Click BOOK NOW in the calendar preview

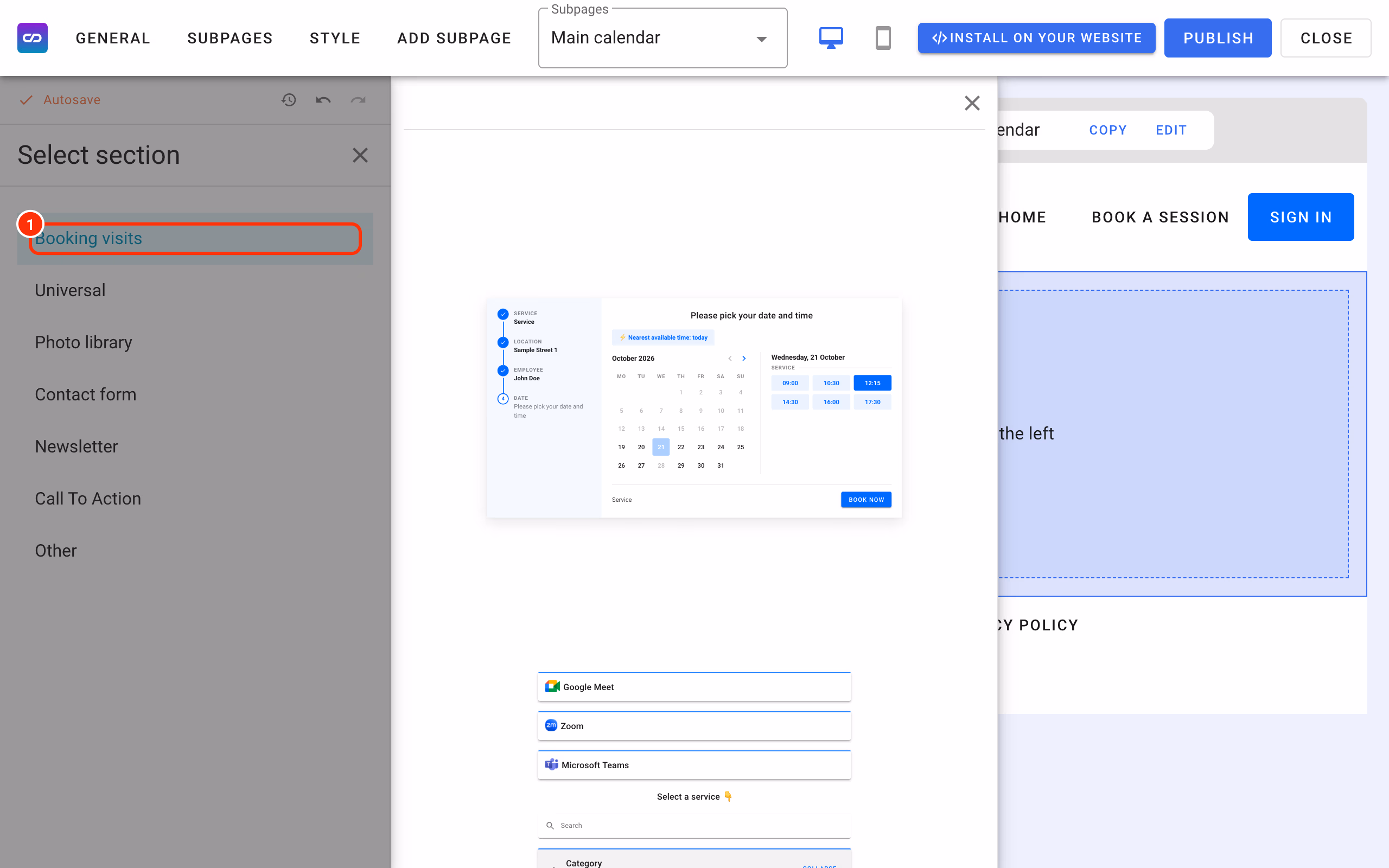point(866,500)
